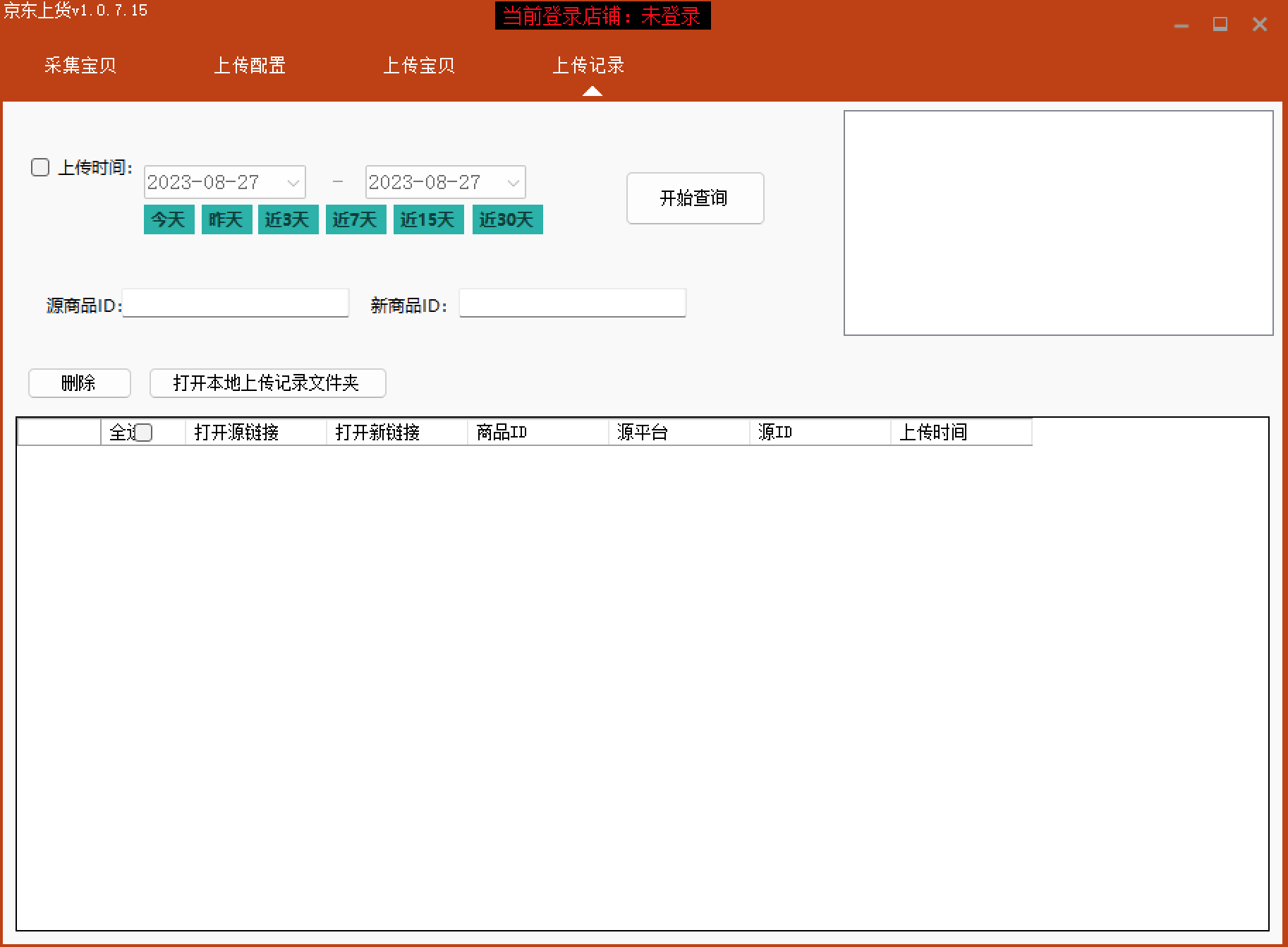This screenshot has width=1288, height=947.
Task: Open 打开本地上传记录文件夹 folder button
Action: click(267, 383)
